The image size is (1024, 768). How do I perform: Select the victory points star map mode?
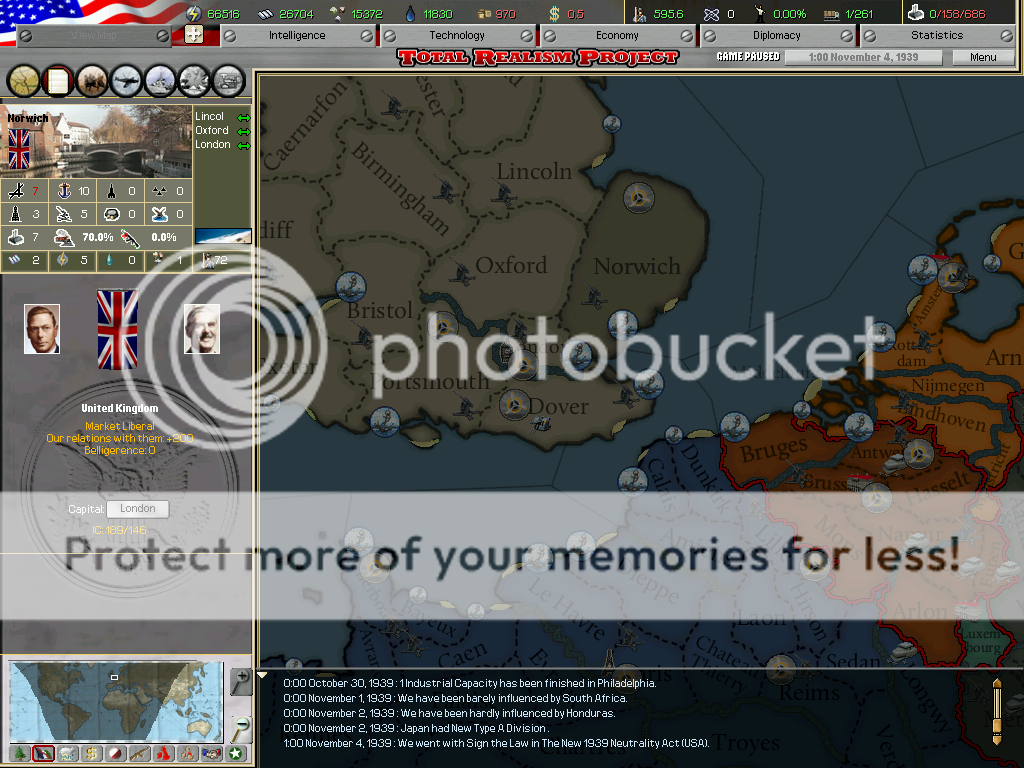click(x=236, y=754)
